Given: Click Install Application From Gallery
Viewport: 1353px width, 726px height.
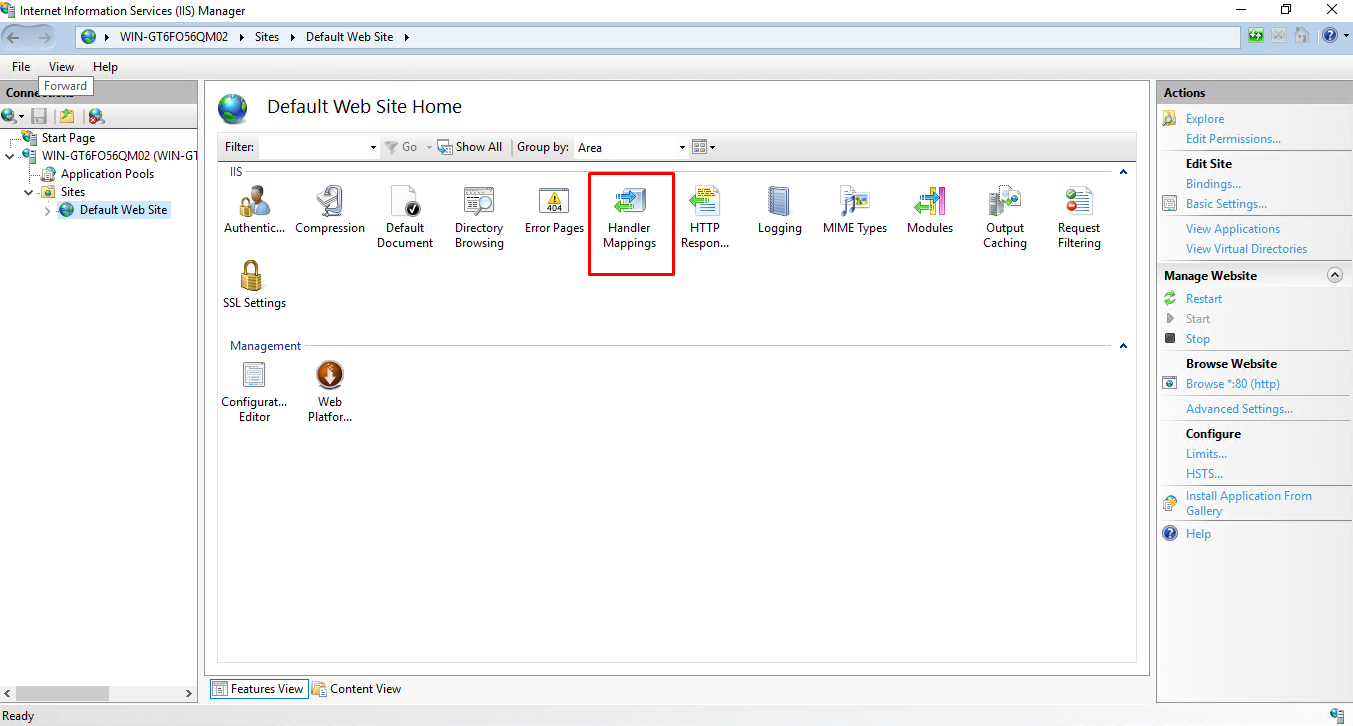Looking at the screenshot, I should (1249, 503).
